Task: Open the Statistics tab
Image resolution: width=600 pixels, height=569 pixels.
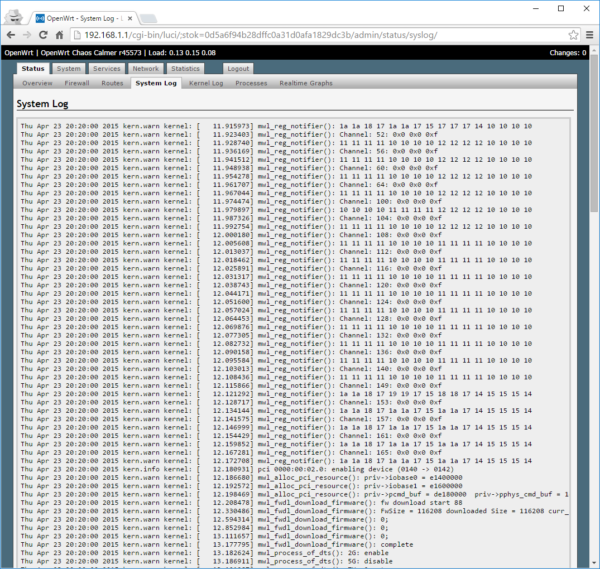Action: click(x=186, y=69)
